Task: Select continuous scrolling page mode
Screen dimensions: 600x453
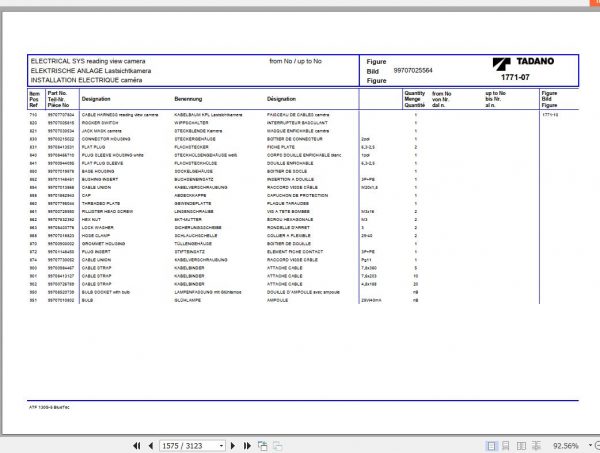Action: click(x=506, y=446)
